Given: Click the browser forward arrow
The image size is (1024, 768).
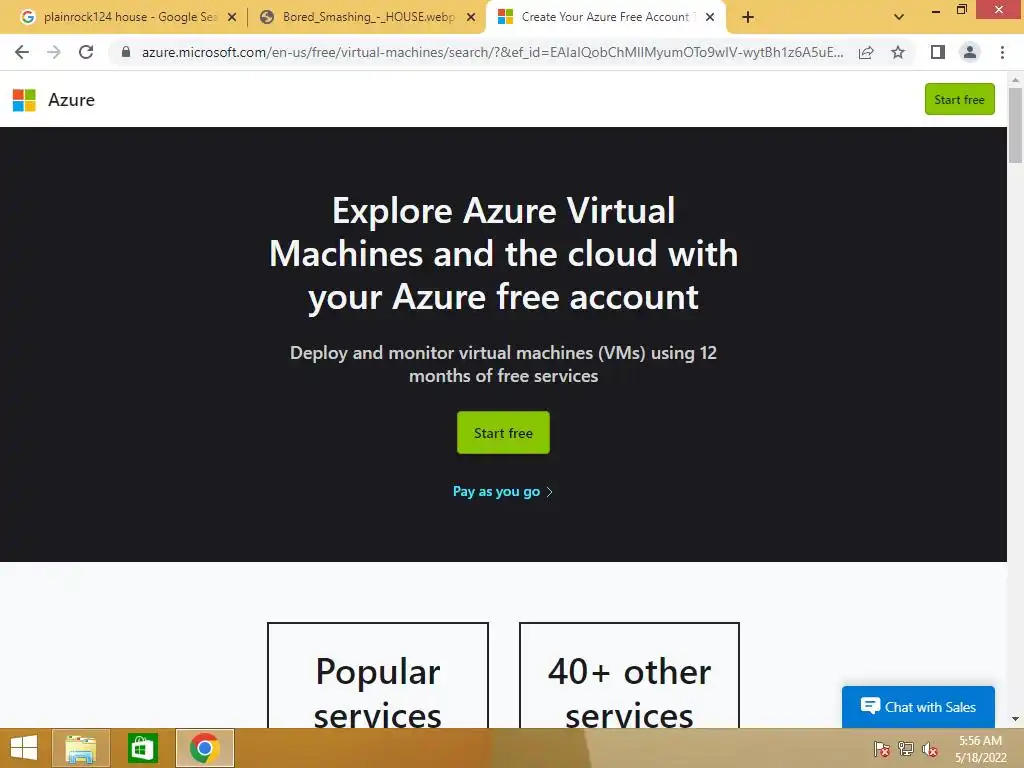Looking at the screenshot, I should point(54,52).
